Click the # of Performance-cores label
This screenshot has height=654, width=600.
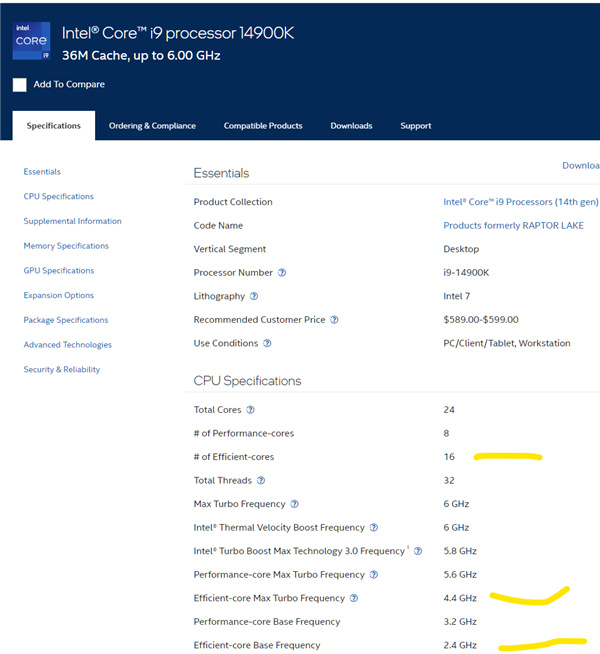(244, 433)
